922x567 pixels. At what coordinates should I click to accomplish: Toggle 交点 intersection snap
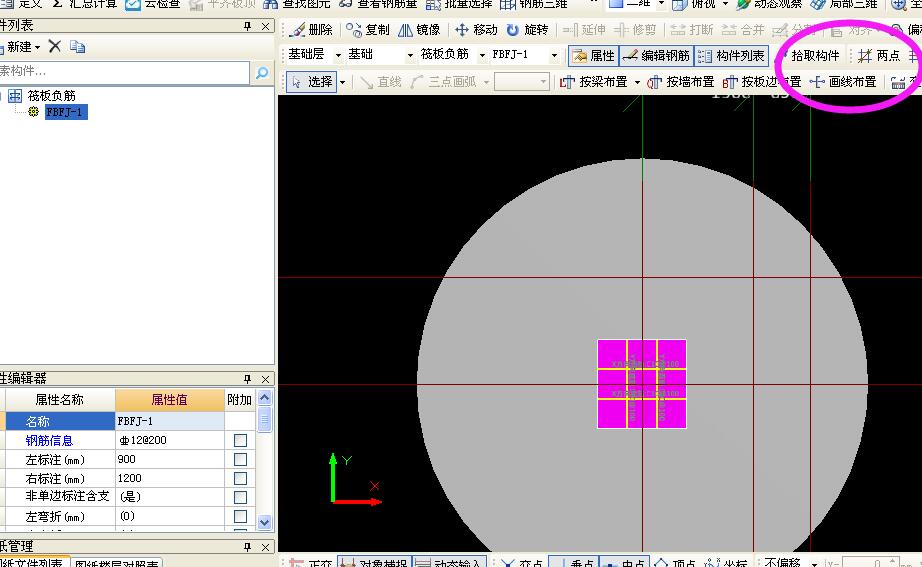click(522, 563)
